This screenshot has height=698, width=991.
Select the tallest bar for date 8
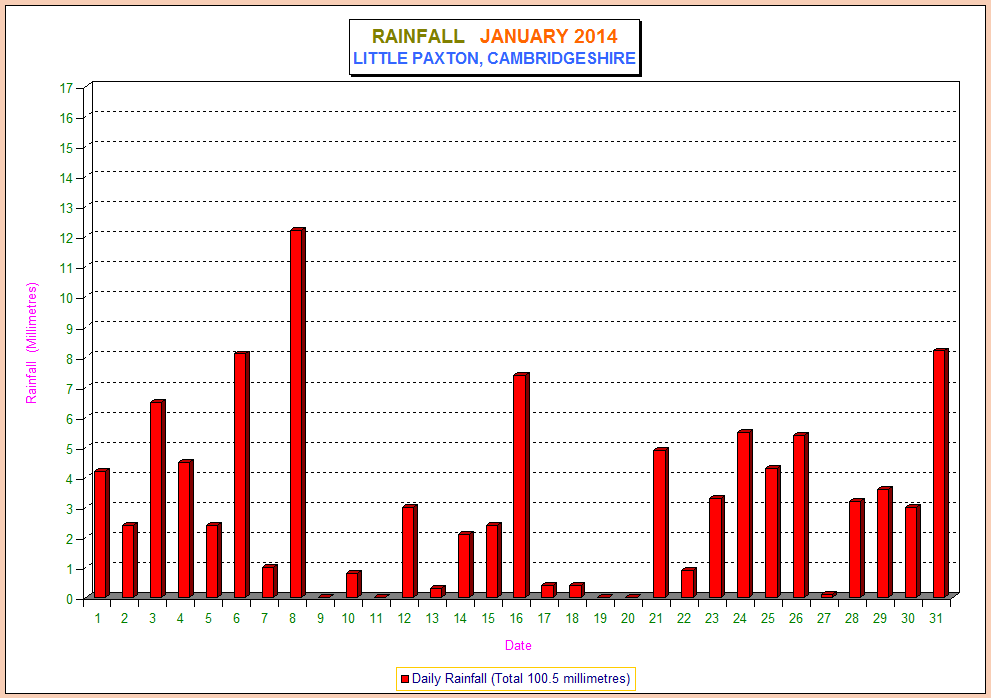[298, 413]
